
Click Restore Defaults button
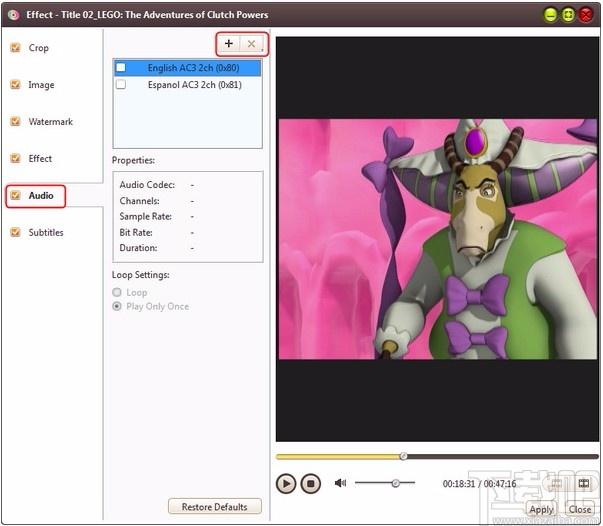click(215, 507)
